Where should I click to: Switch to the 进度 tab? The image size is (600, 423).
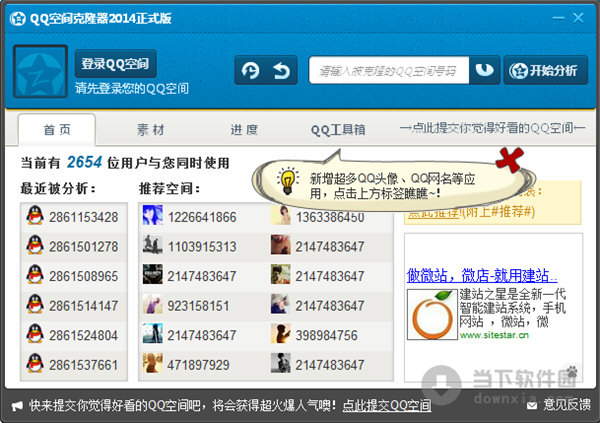[x=244, y=130]
